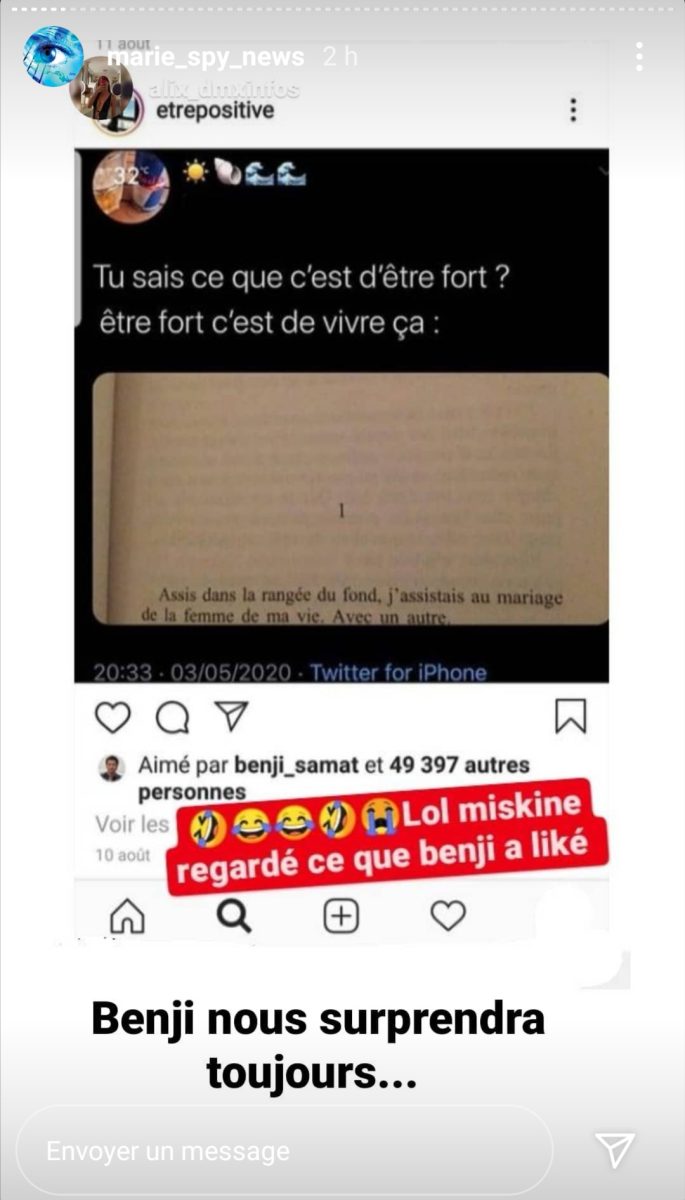Screen dimensions: 685x1200
Task: Tap the story progress bar at the top
Action: [x=342, y=10]
